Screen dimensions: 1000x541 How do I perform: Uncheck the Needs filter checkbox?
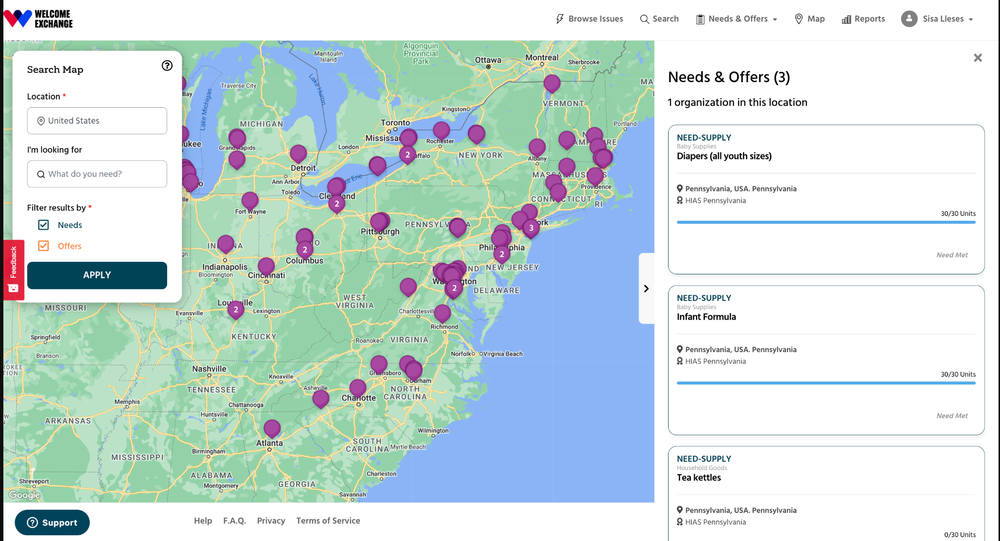pos(44,225)
